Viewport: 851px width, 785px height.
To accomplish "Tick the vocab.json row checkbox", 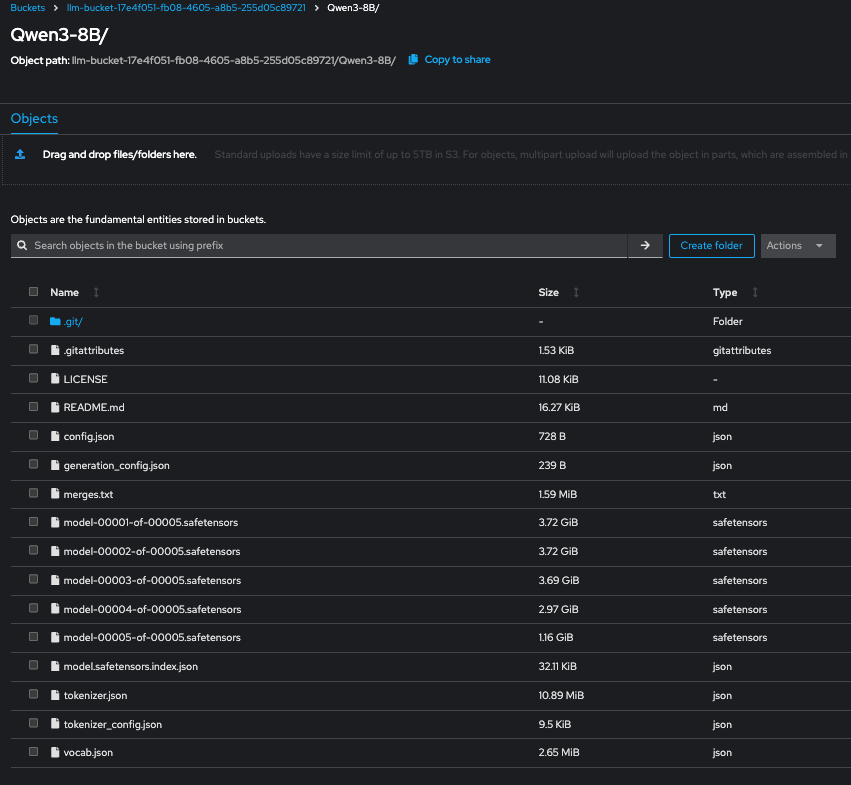I will tap(34, 752).
